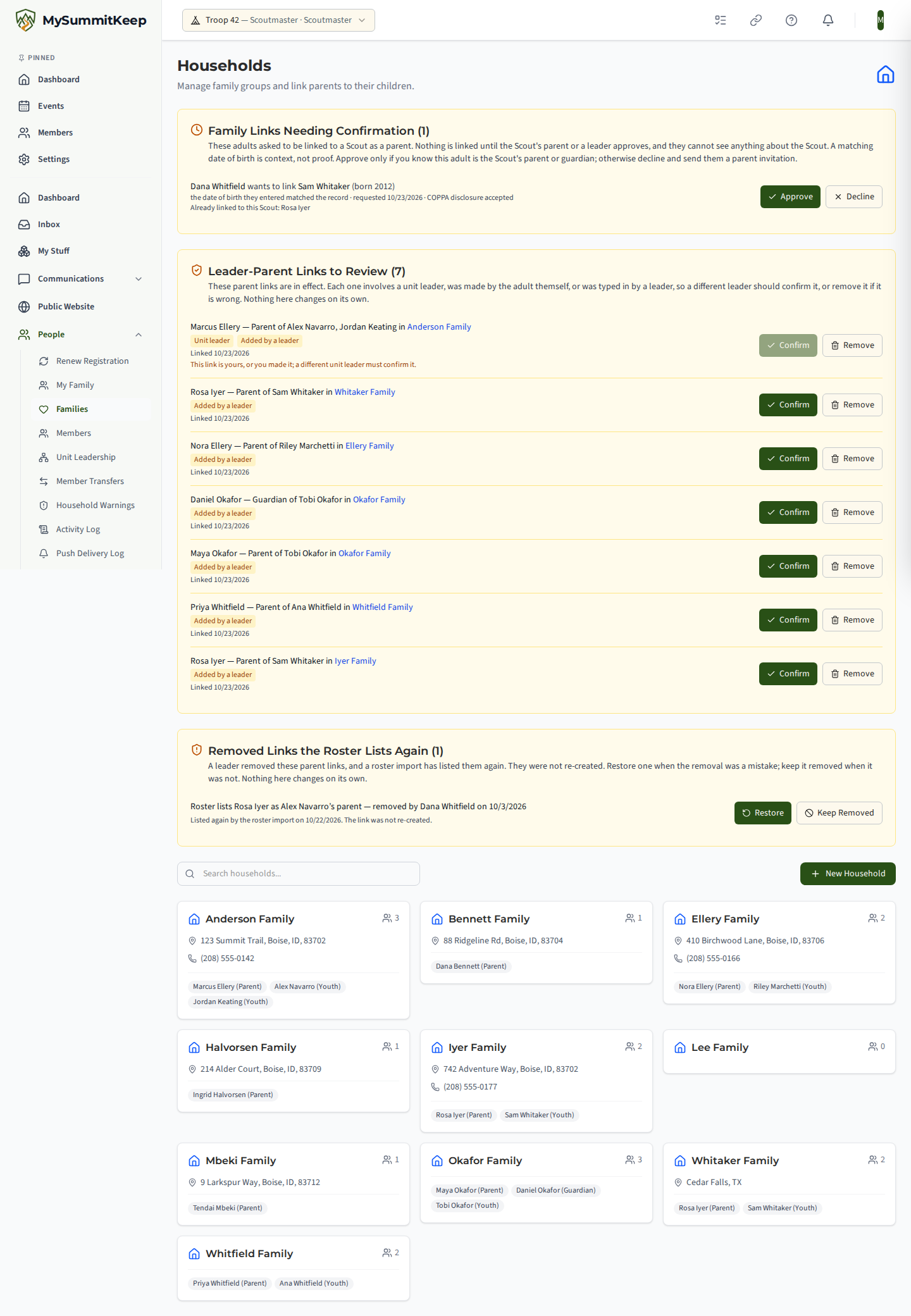
Task: Open pinned Dashboard
Action: point(81,79)
